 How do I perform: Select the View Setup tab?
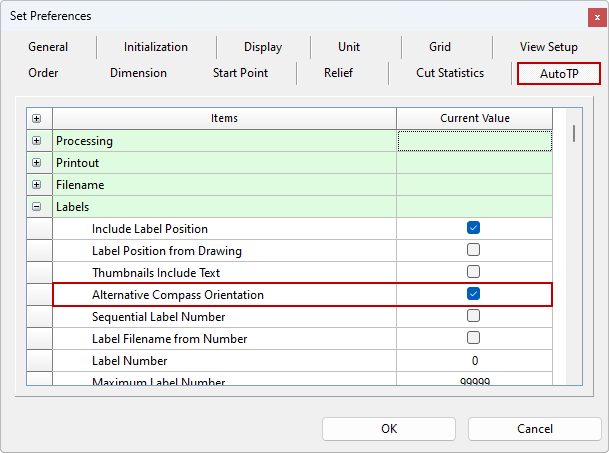pos(548,47)
